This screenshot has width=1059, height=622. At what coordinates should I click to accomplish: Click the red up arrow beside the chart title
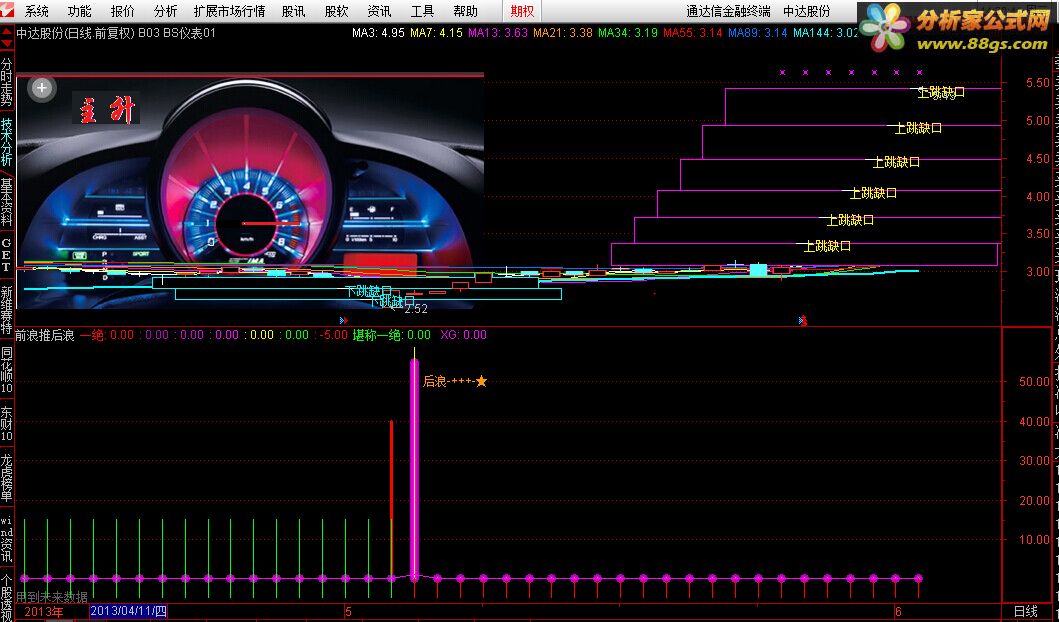coord(7,32)
